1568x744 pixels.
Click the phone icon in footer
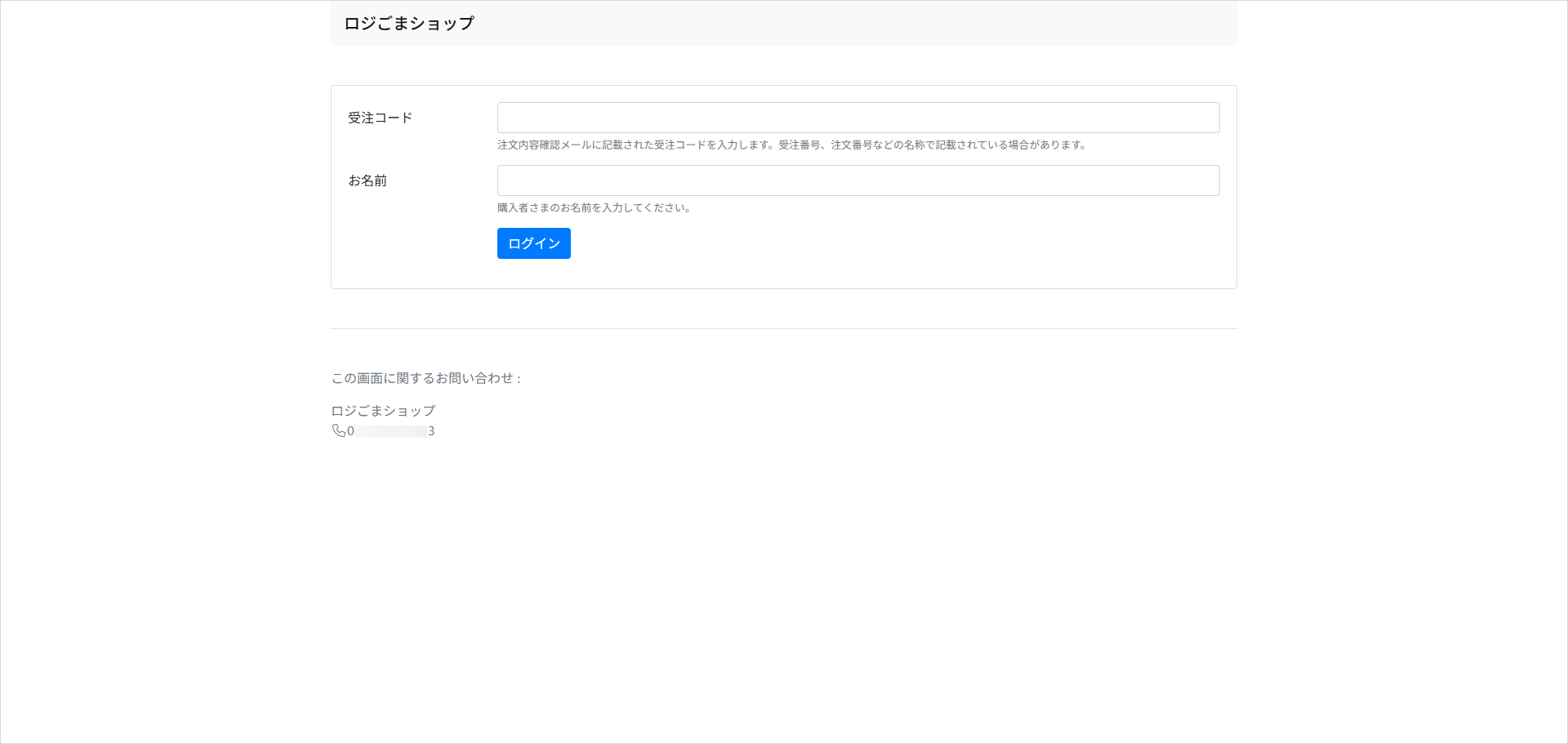click(338, 430)
